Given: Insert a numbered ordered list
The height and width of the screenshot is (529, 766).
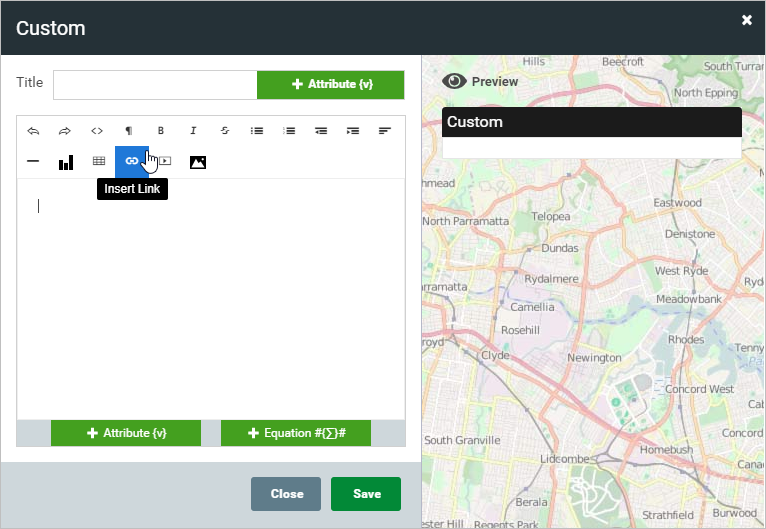Looking at the screenshot, I should click(x=289, y=131).
